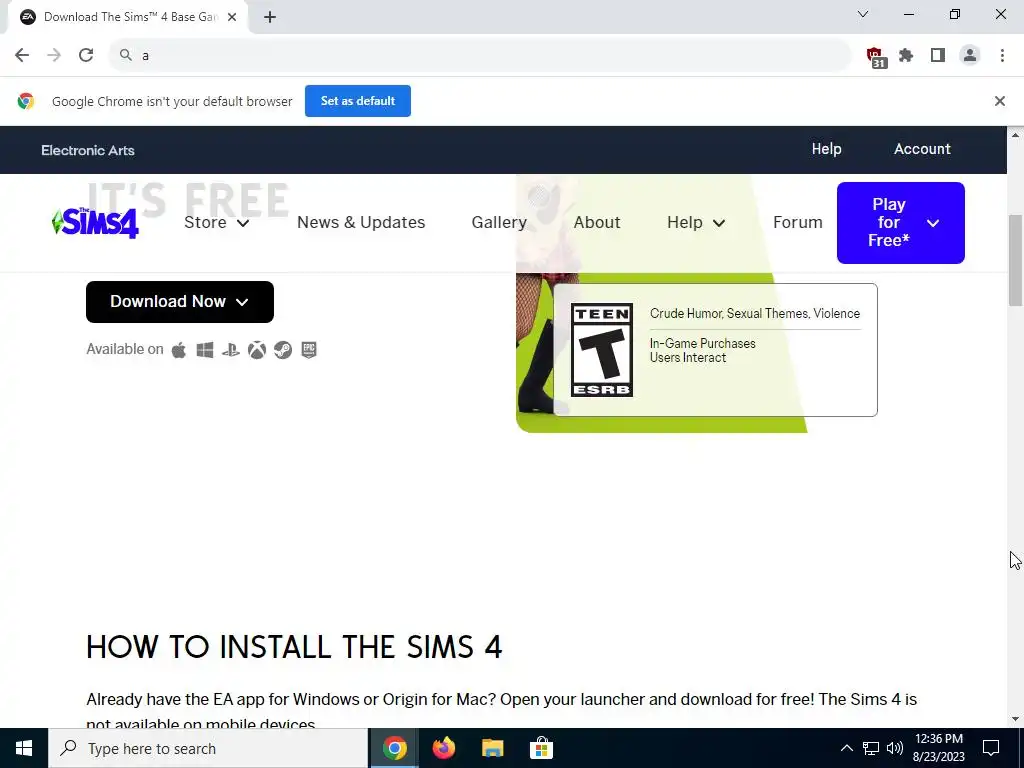Open the network status icon
This screenshot has height=768, width=1024.
click(x=871, y=748)
